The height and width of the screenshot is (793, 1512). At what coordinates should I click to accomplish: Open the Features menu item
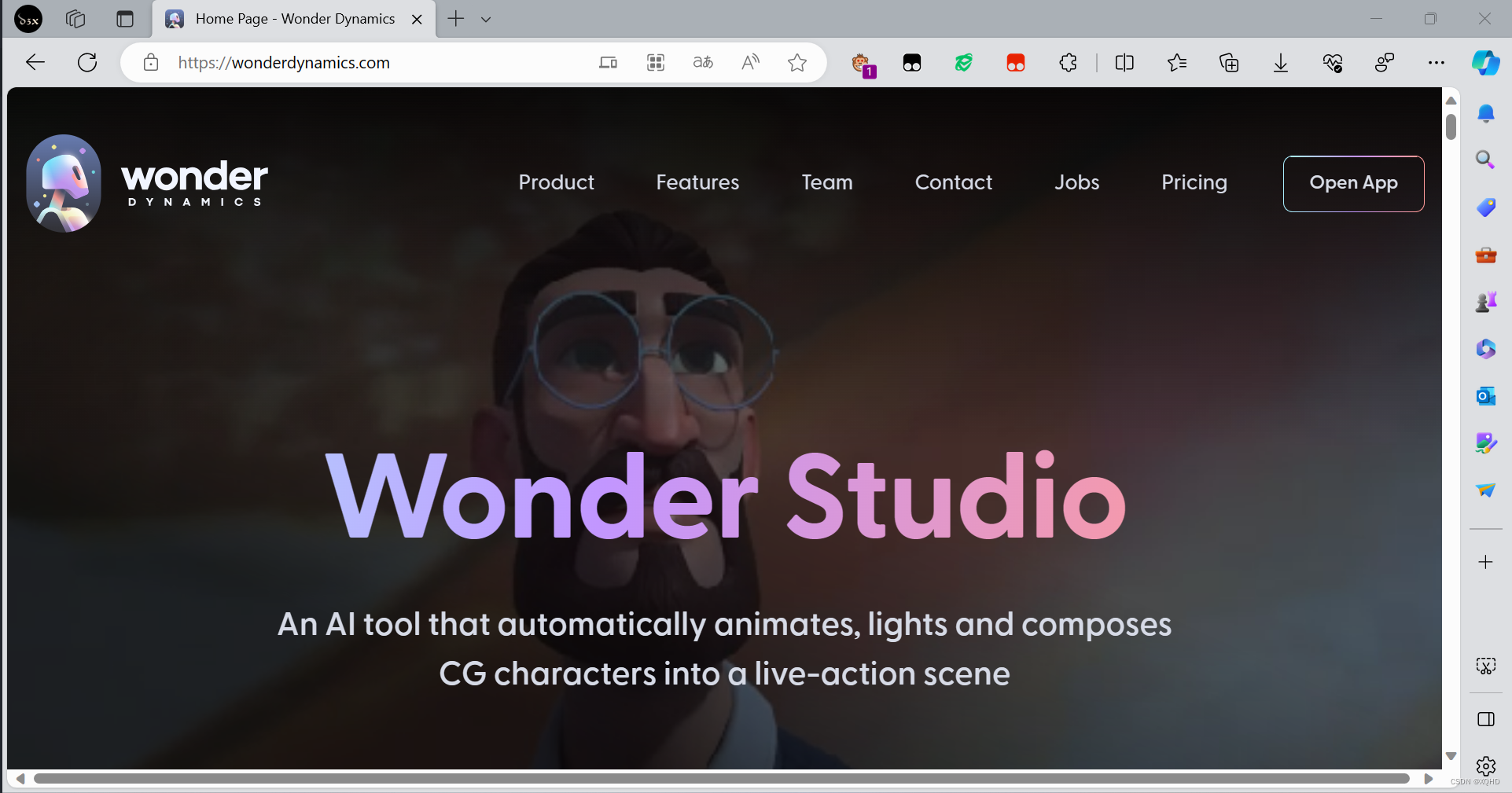click(697, 182)
